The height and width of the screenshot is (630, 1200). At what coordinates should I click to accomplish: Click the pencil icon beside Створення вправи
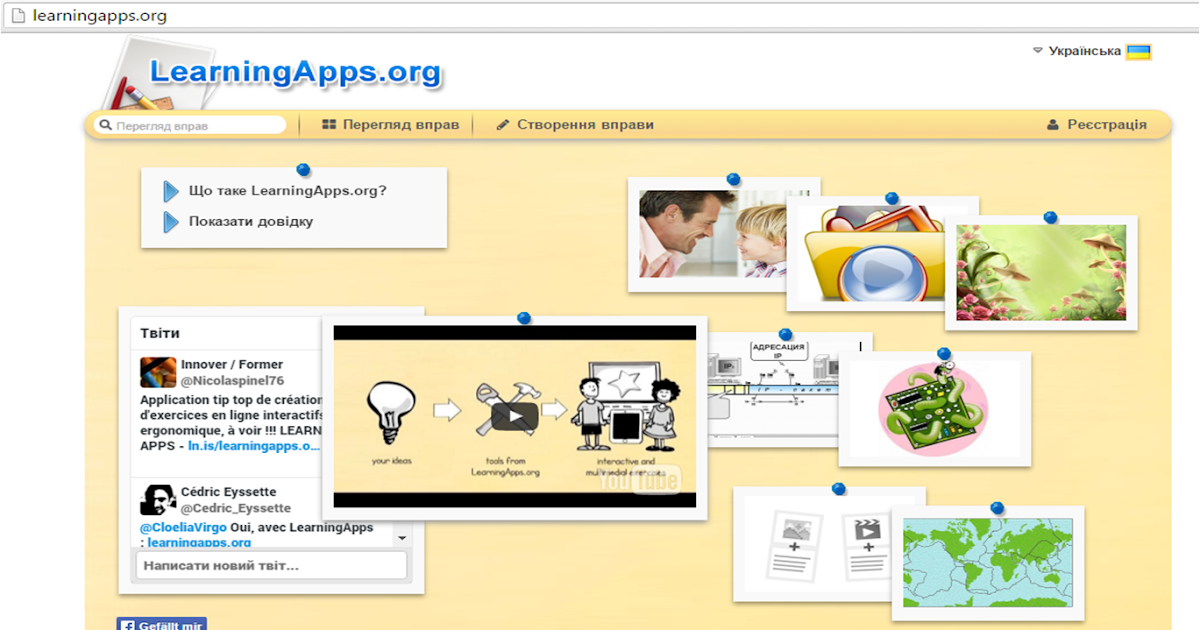pos(503,125)
